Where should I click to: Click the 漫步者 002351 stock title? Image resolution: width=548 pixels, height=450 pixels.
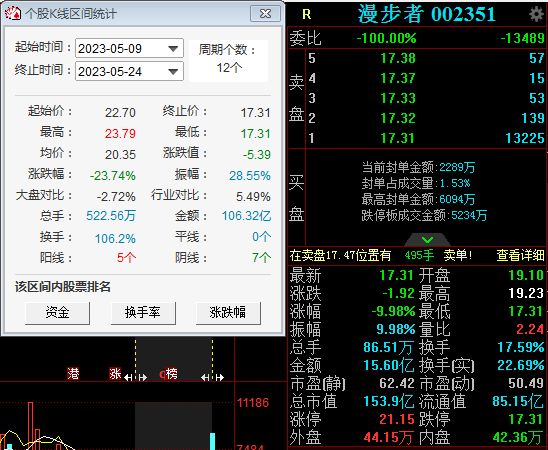pos(426,14)
